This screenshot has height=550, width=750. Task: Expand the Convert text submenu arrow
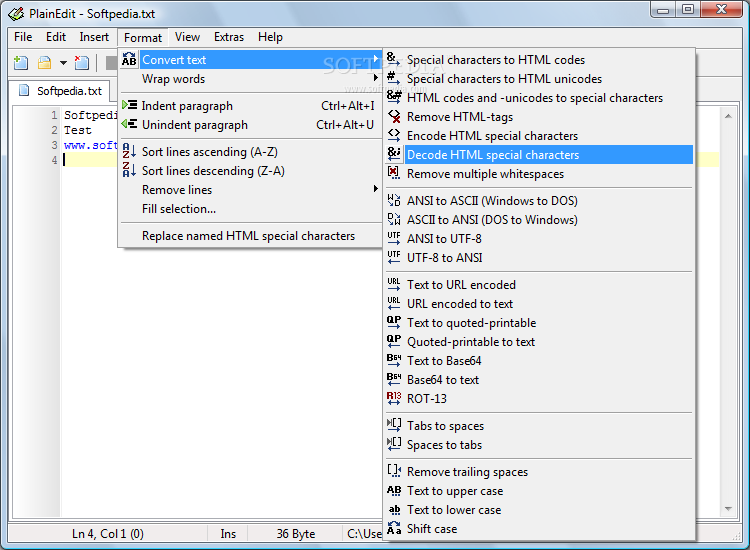tap(376, 59)
